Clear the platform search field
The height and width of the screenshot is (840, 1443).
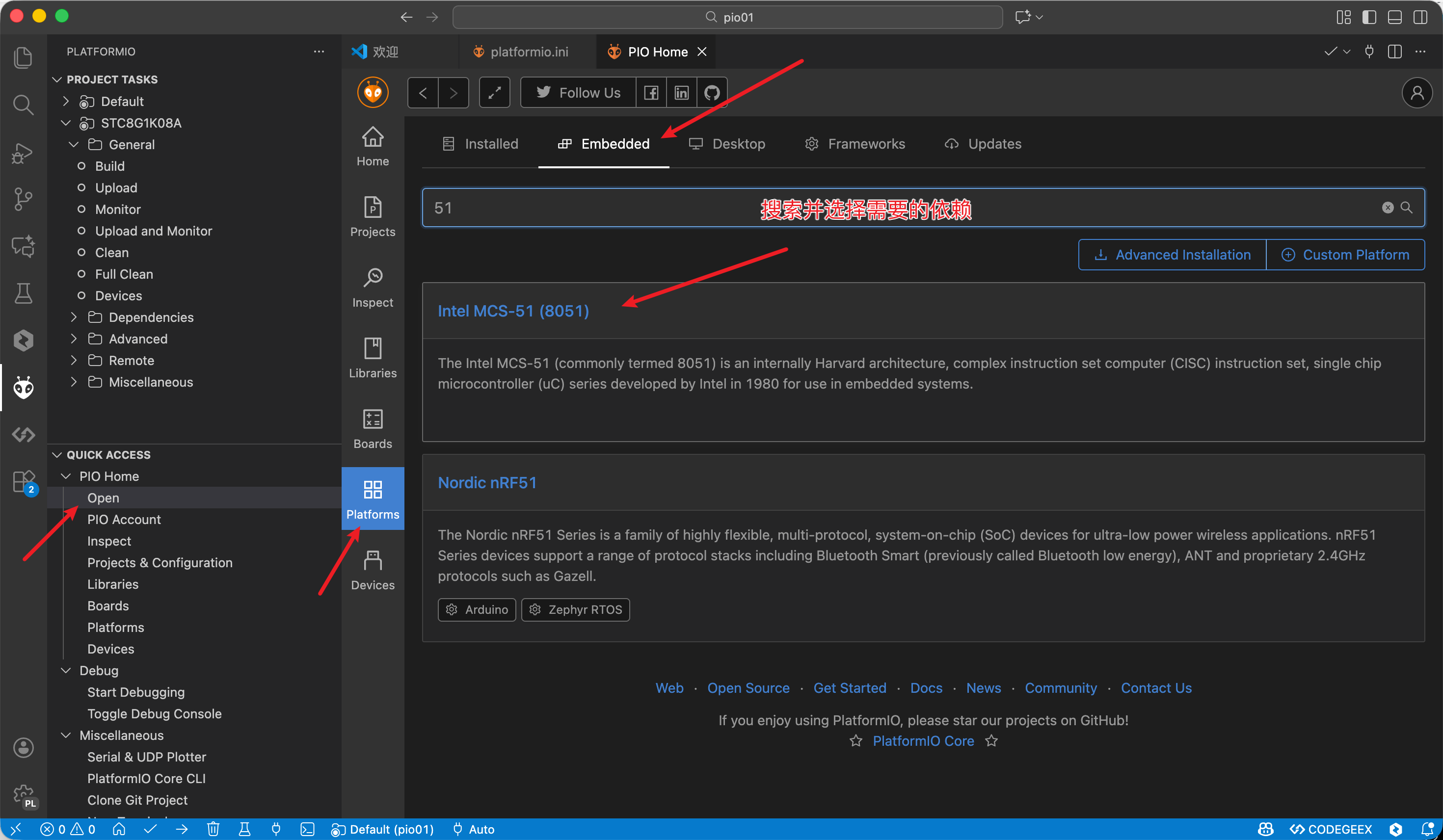tap(1387, 208)
